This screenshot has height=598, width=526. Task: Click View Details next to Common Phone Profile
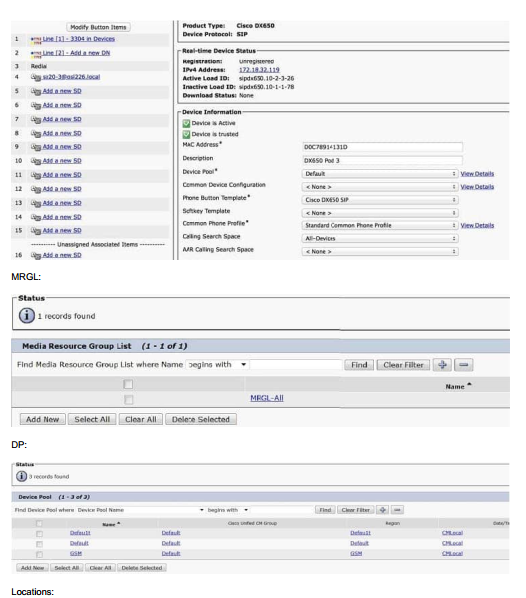477,225
